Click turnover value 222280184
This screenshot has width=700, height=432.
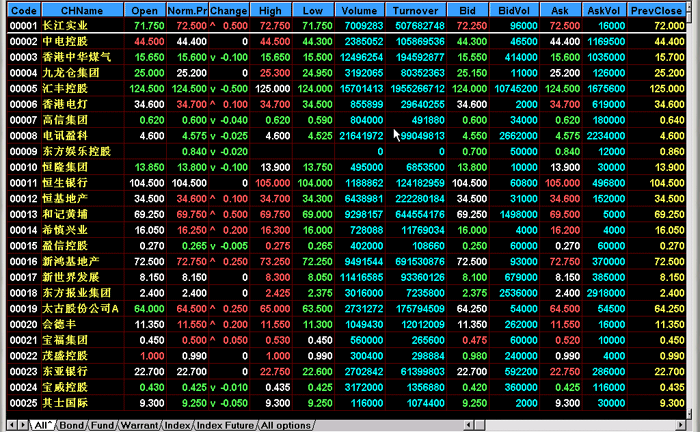[x=420, y=199]
